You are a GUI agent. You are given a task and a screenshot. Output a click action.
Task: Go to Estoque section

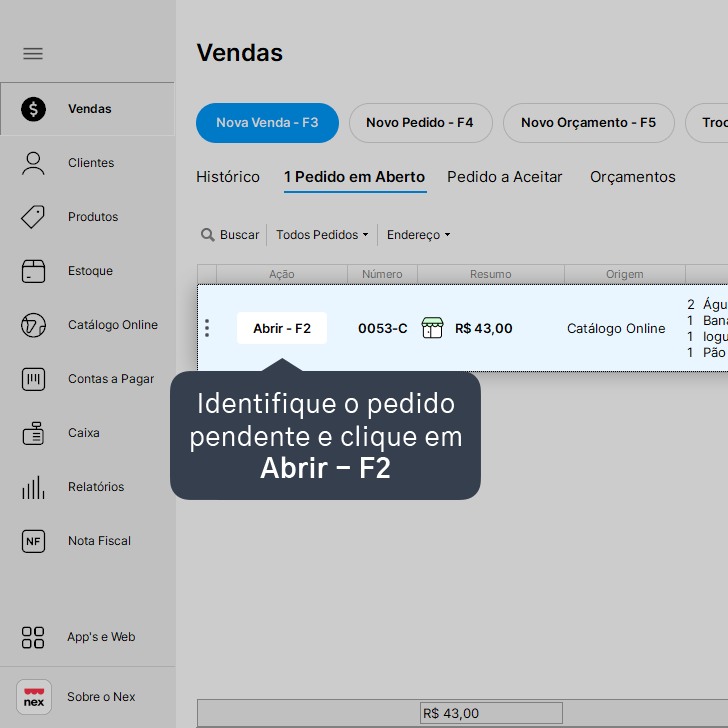coord(87,271)
